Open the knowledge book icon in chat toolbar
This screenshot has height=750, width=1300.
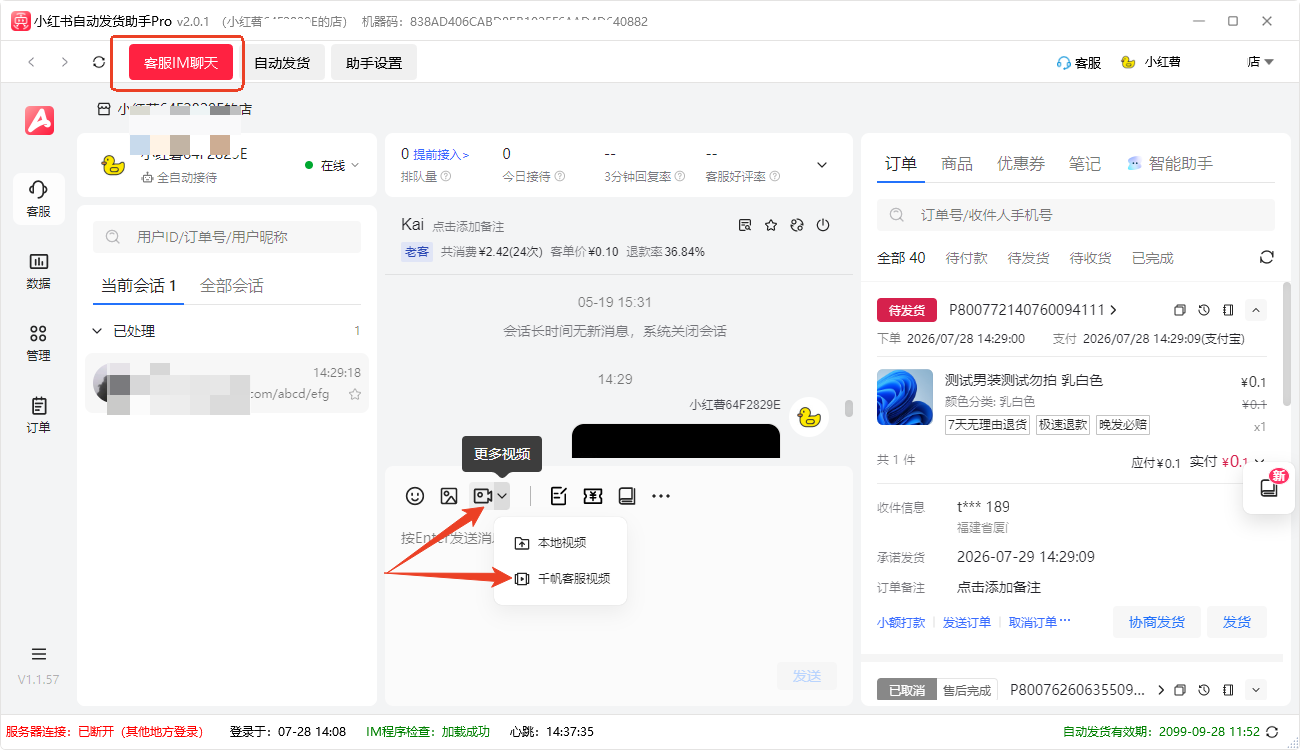click(x=627, y=495)
